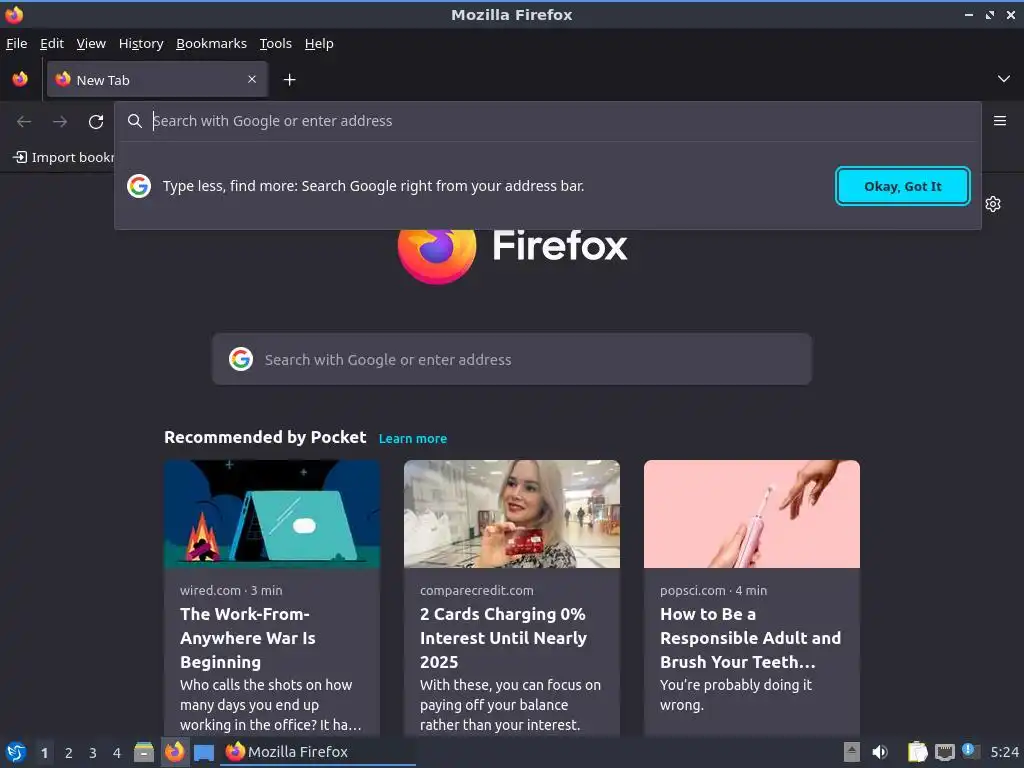Open the Help menu

coord(319,44)
